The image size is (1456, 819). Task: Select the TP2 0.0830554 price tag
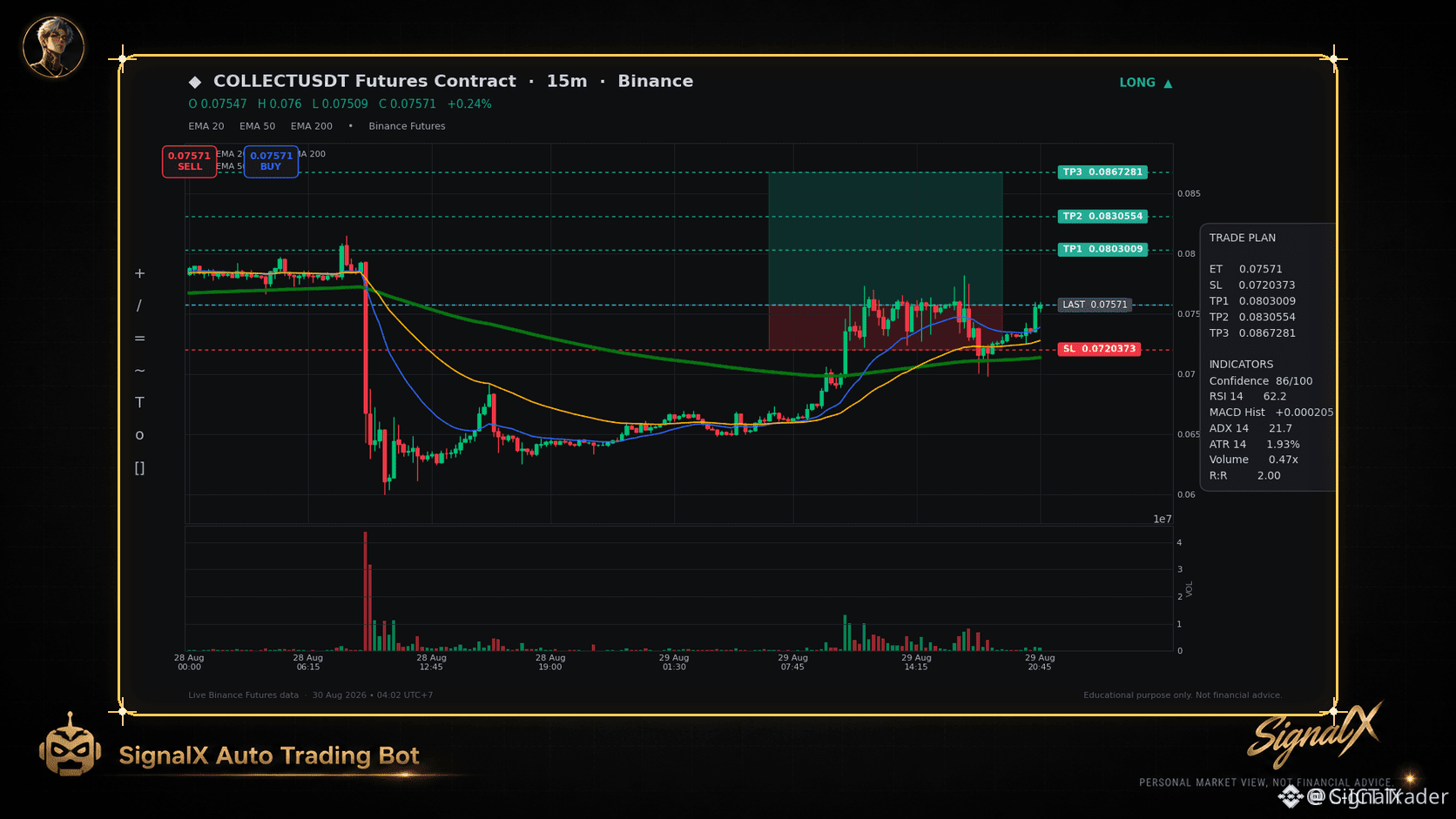[1102, 216]
